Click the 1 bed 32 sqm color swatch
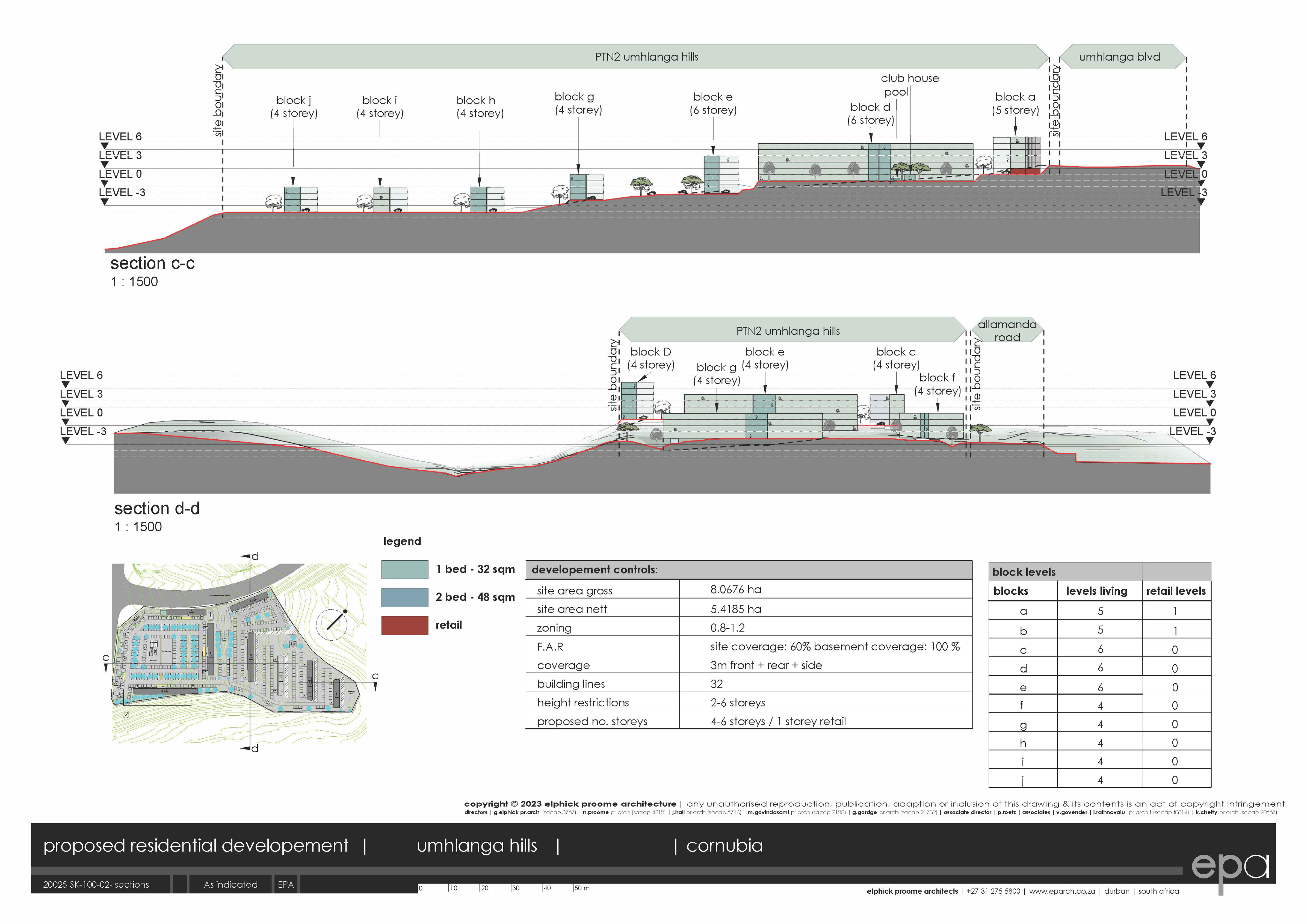This screenshot has height=924, width=1307. click(x=405, y=569)
